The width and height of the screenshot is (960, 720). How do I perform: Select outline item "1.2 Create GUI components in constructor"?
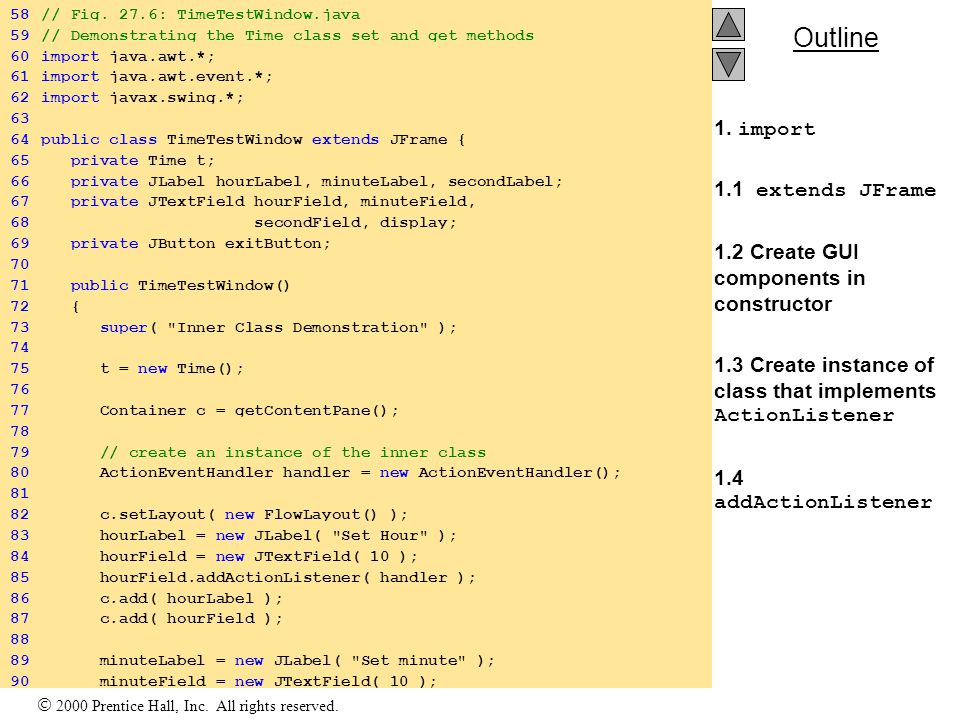tap(790, 278)
